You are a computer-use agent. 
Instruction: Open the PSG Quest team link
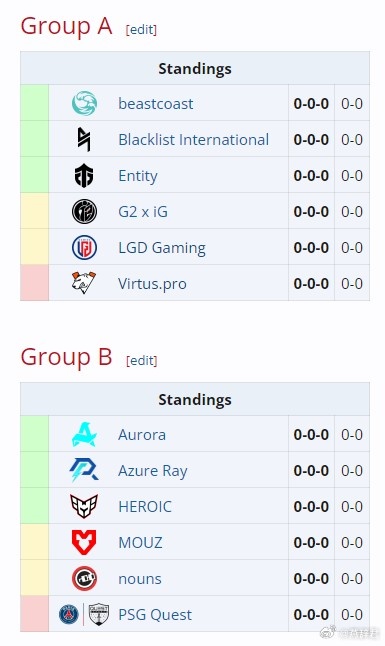click(155, 615)
